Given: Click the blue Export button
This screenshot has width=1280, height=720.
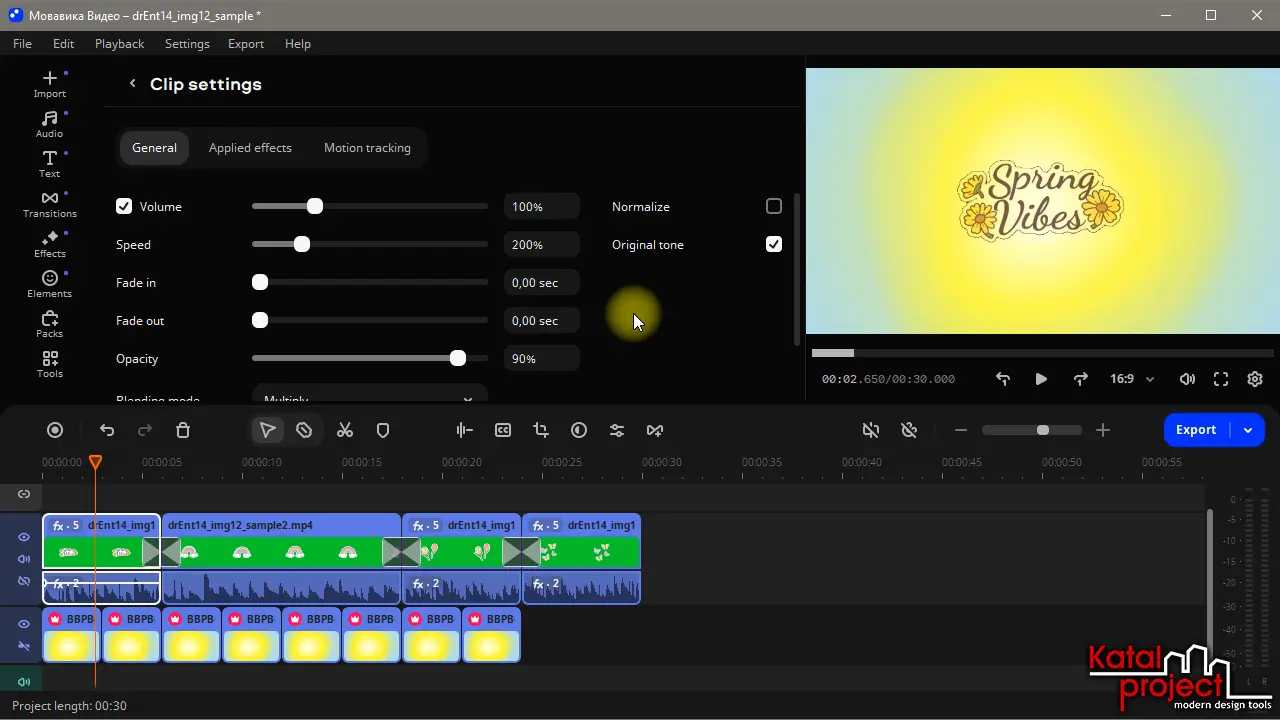Looking at the screenshot, I should (1196, 430).
